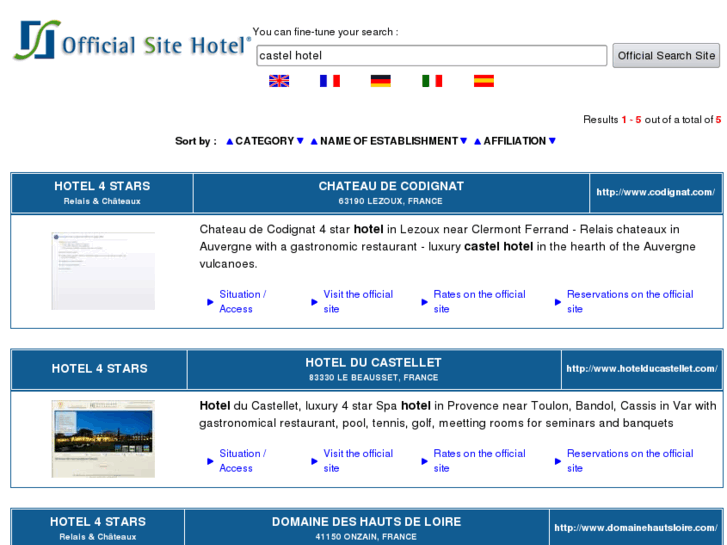Sort Affiliation ascending with up arrow
This screenshot has width=727, height=545.
click(478, 141)
